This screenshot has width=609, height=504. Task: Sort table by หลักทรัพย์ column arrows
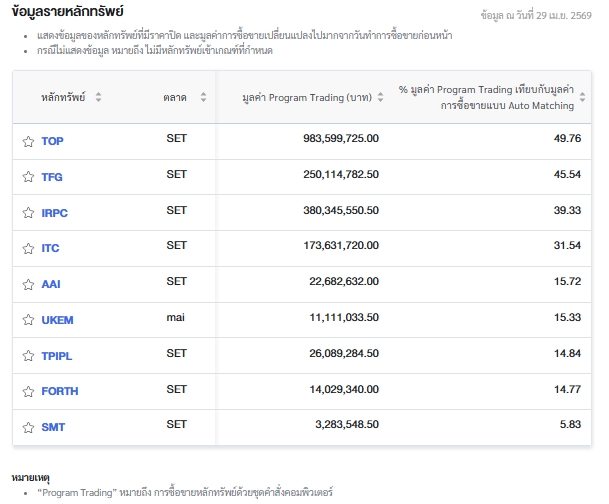98,97
